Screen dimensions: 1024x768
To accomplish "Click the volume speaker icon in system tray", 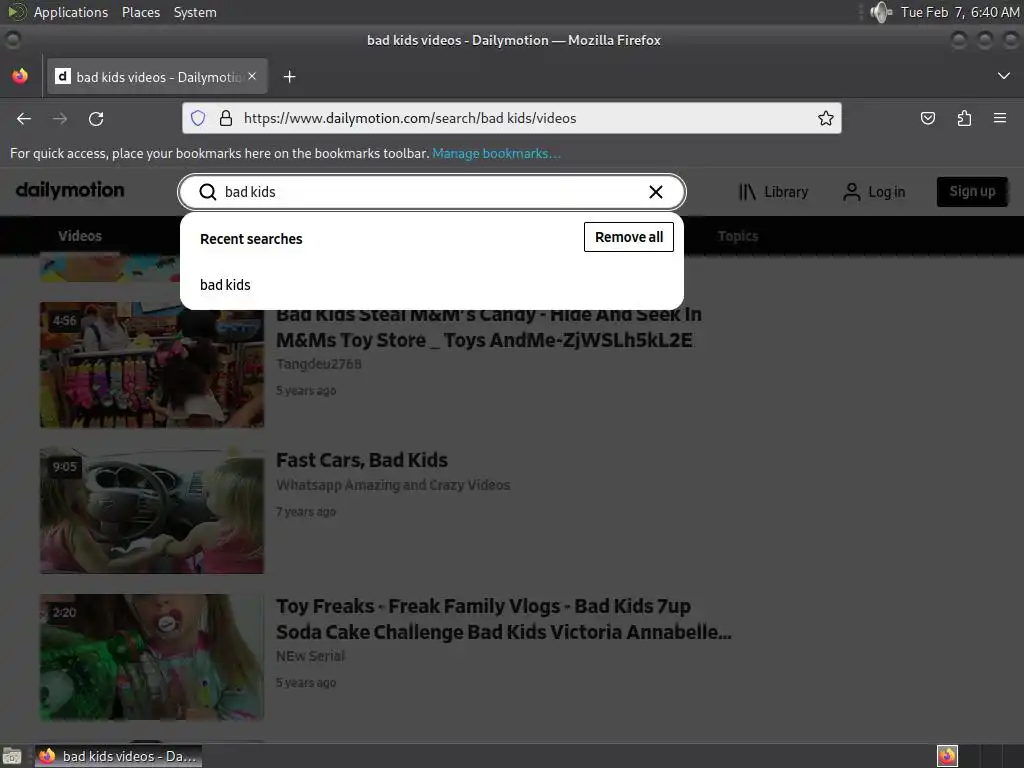I will pos(880,12).
